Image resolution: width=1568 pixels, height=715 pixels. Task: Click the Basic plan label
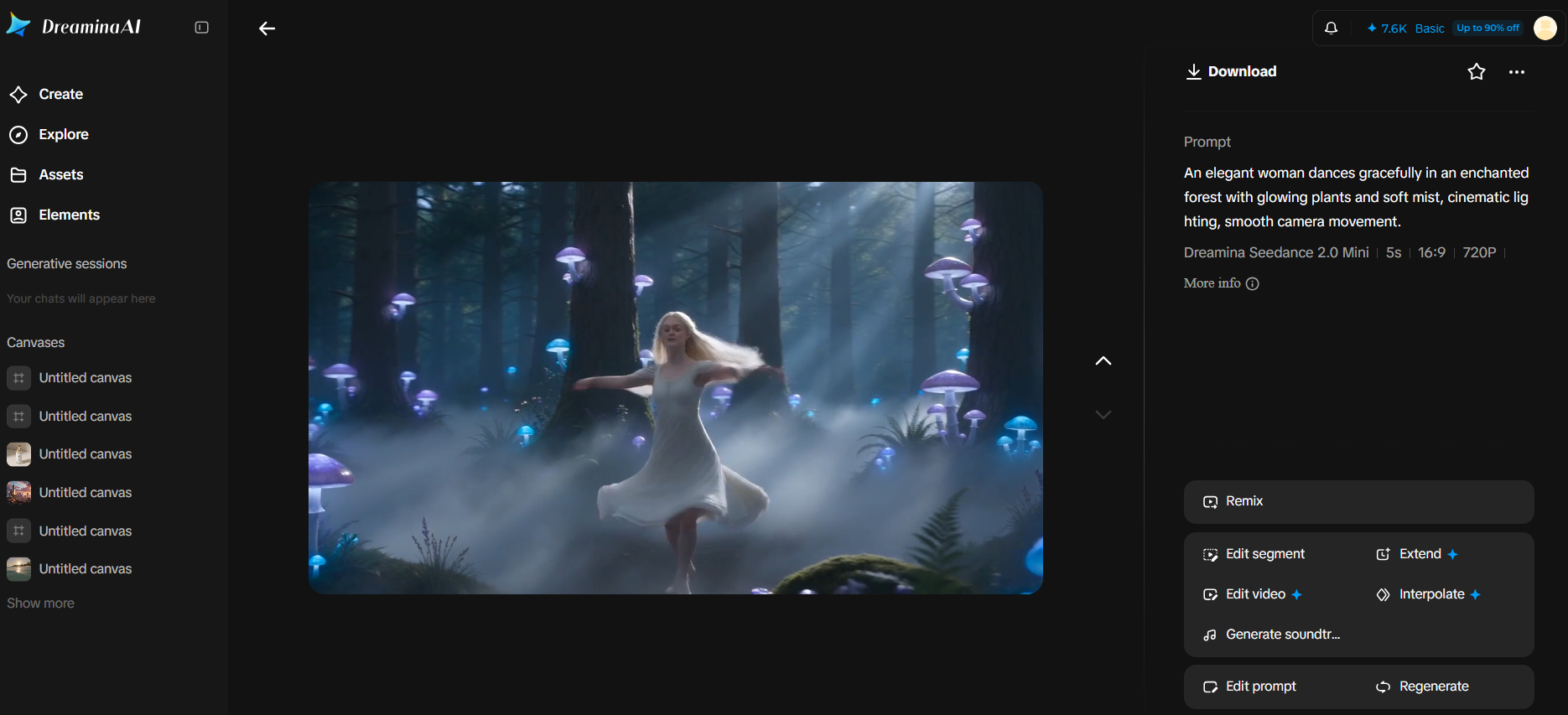click(1430, 28)
